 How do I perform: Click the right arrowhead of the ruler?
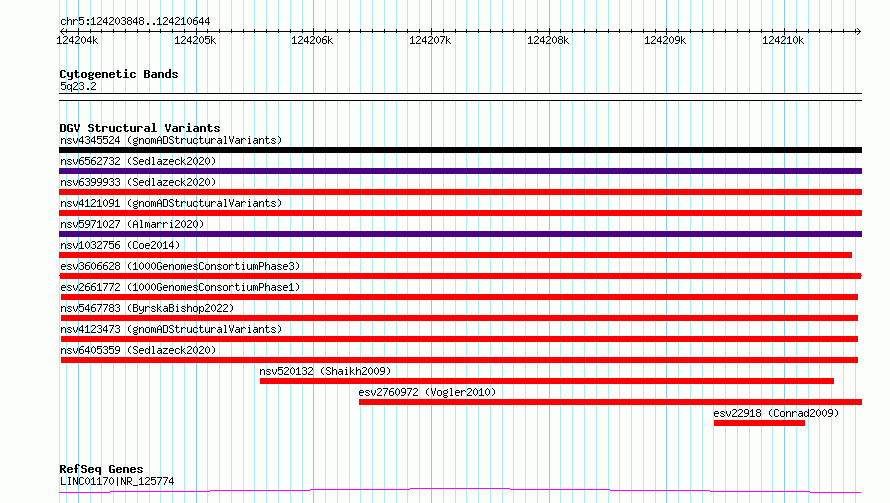coord(858,31)
